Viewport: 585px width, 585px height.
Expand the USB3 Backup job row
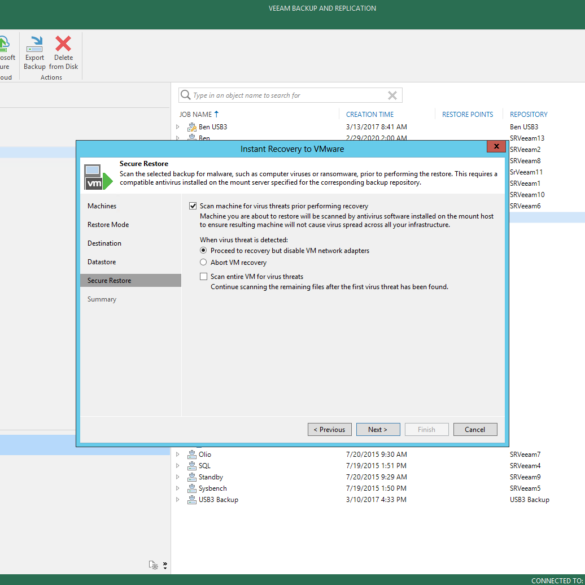[178, 499]
